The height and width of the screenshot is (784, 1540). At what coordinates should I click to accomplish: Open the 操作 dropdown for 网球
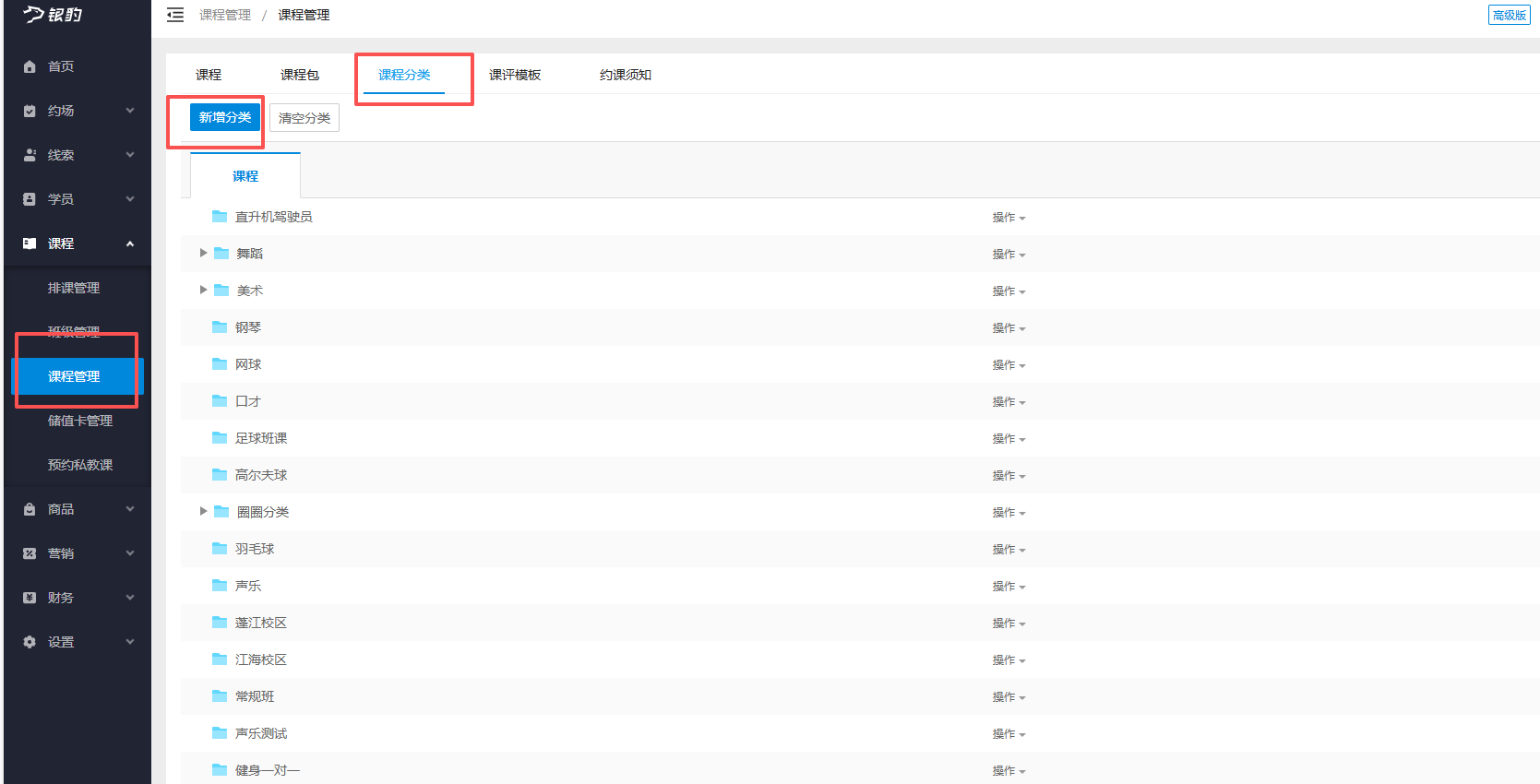pos(1008,365)
